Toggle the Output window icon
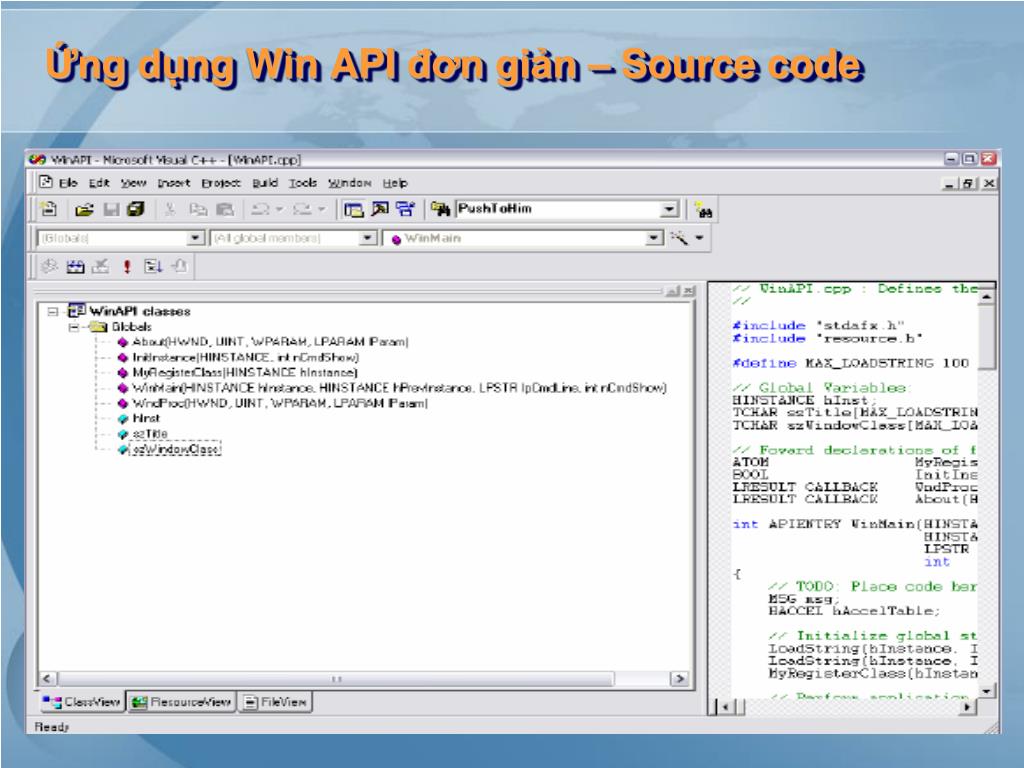The width and height of the screenshot is (1024, 768). click(379, 209)
